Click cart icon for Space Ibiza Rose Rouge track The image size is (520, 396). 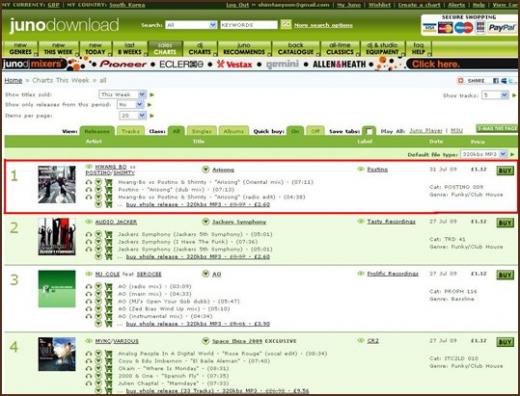[108, 354]
